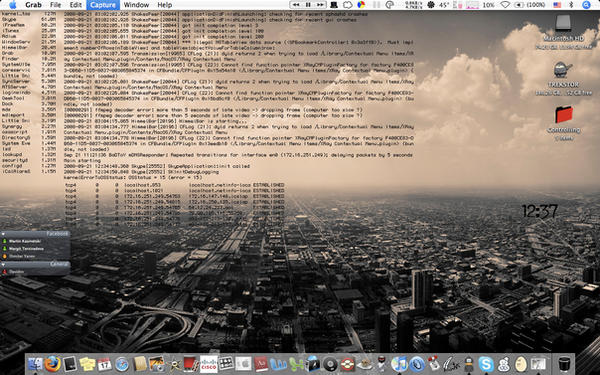This screenshot has height=375, width=600.
Task: Skip to previous track in menu bar
Action: coord(296,5)
